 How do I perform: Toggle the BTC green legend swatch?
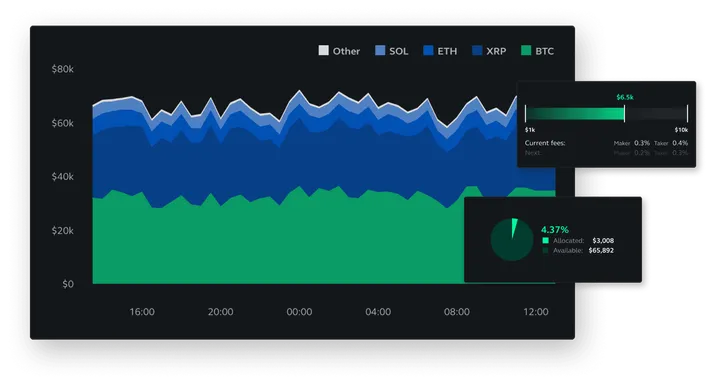point(526,50)
